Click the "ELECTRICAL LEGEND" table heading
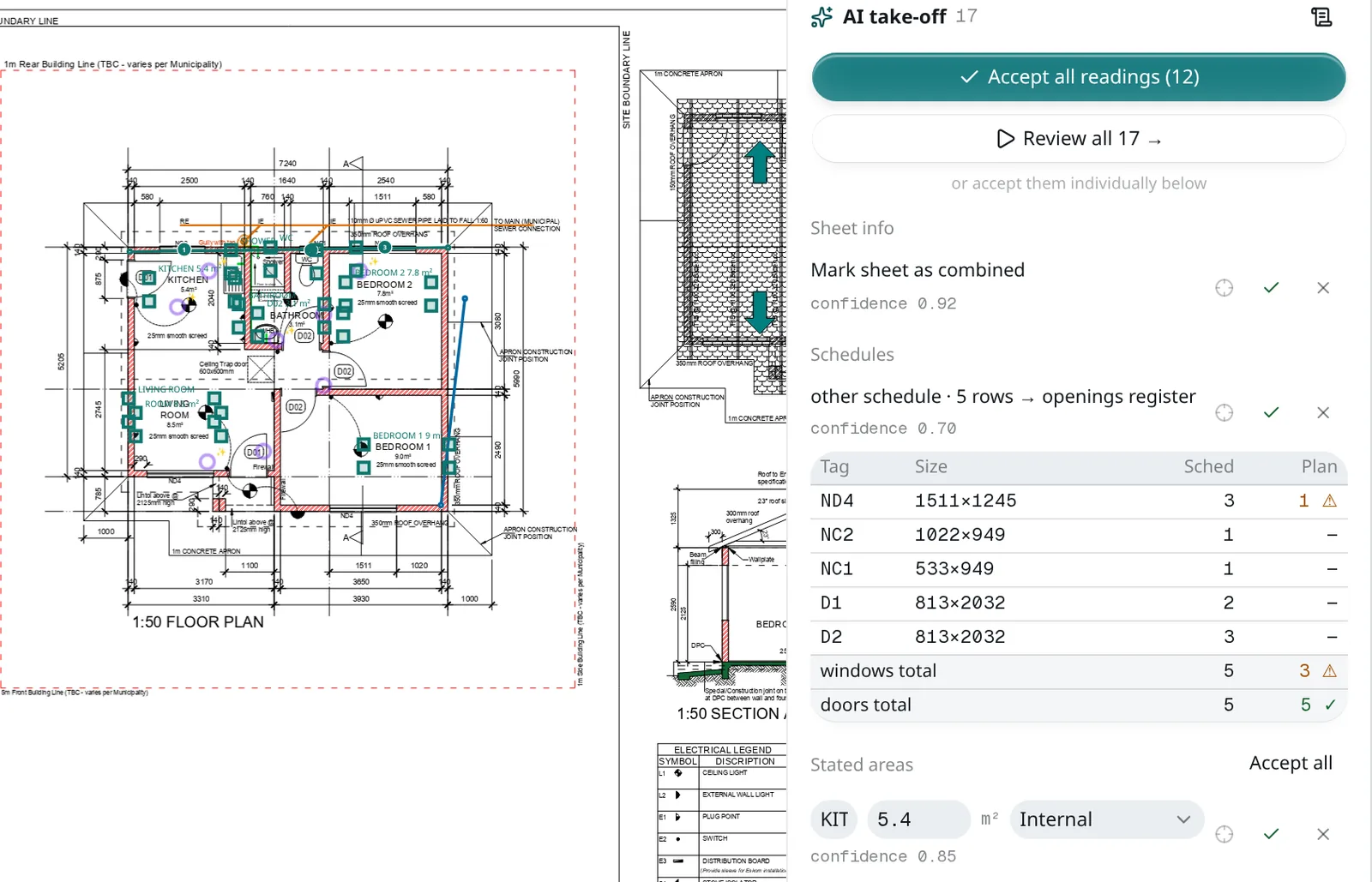This screenshot has height=882, width=1372. click(723, 750)
